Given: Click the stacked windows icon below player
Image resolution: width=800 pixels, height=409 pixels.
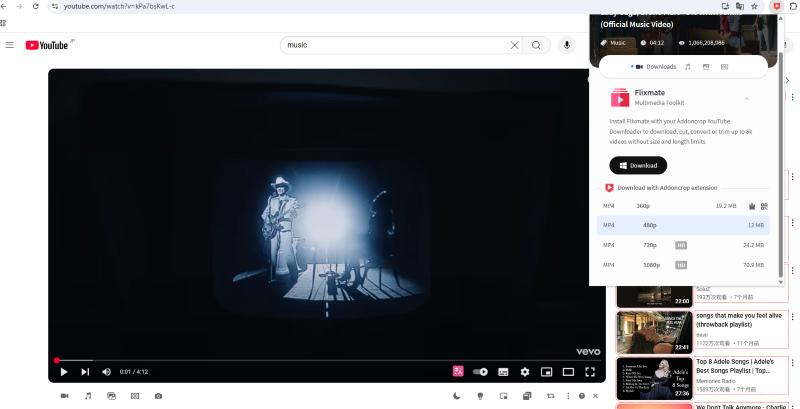Looking at the screenshot, I should pyautogui.click(x=527, y=396).
